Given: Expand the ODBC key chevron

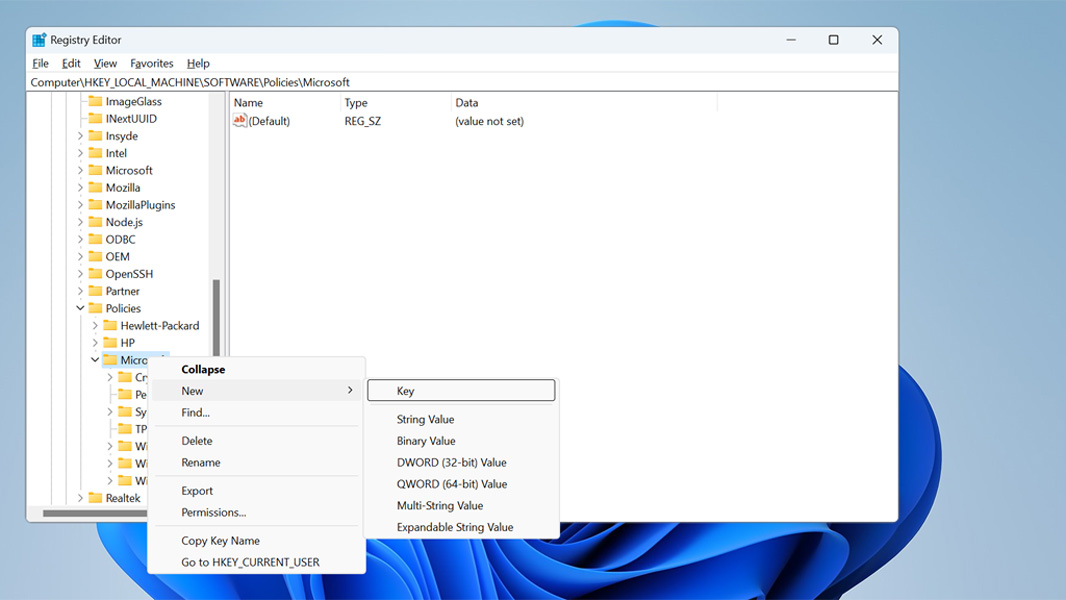Looking at the screenshot, I should point(81,239).
